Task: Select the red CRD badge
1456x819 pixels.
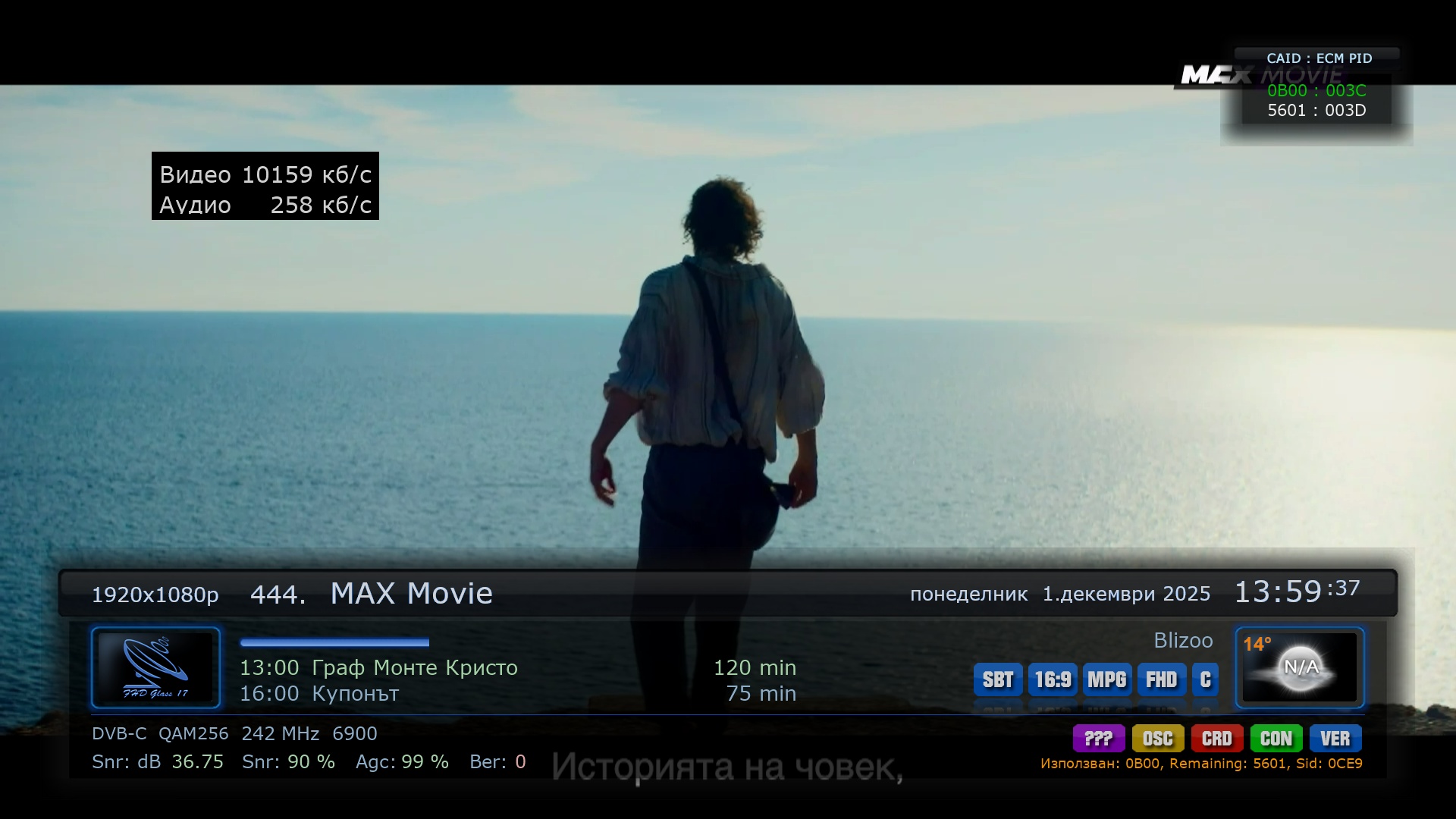Action: [x=1217, y=739]
